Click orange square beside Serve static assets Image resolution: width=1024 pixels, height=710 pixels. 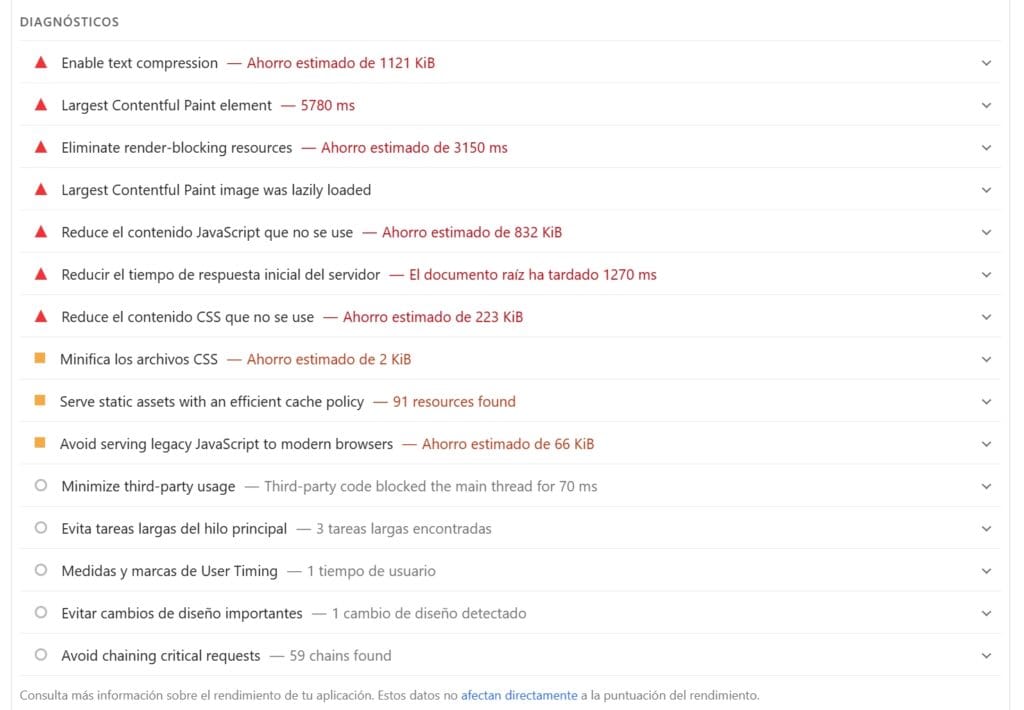pos(40,401)
